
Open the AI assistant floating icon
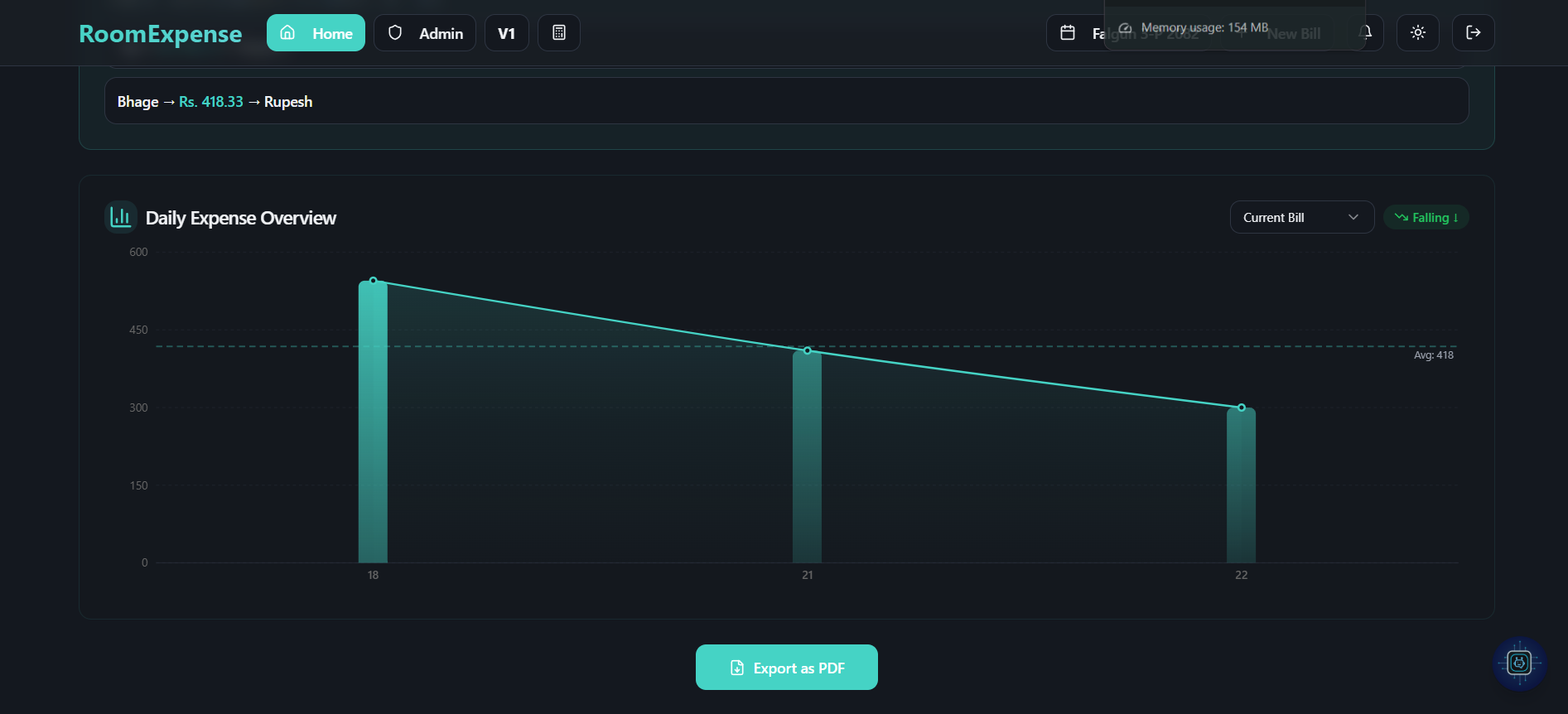pos(1519,663)
